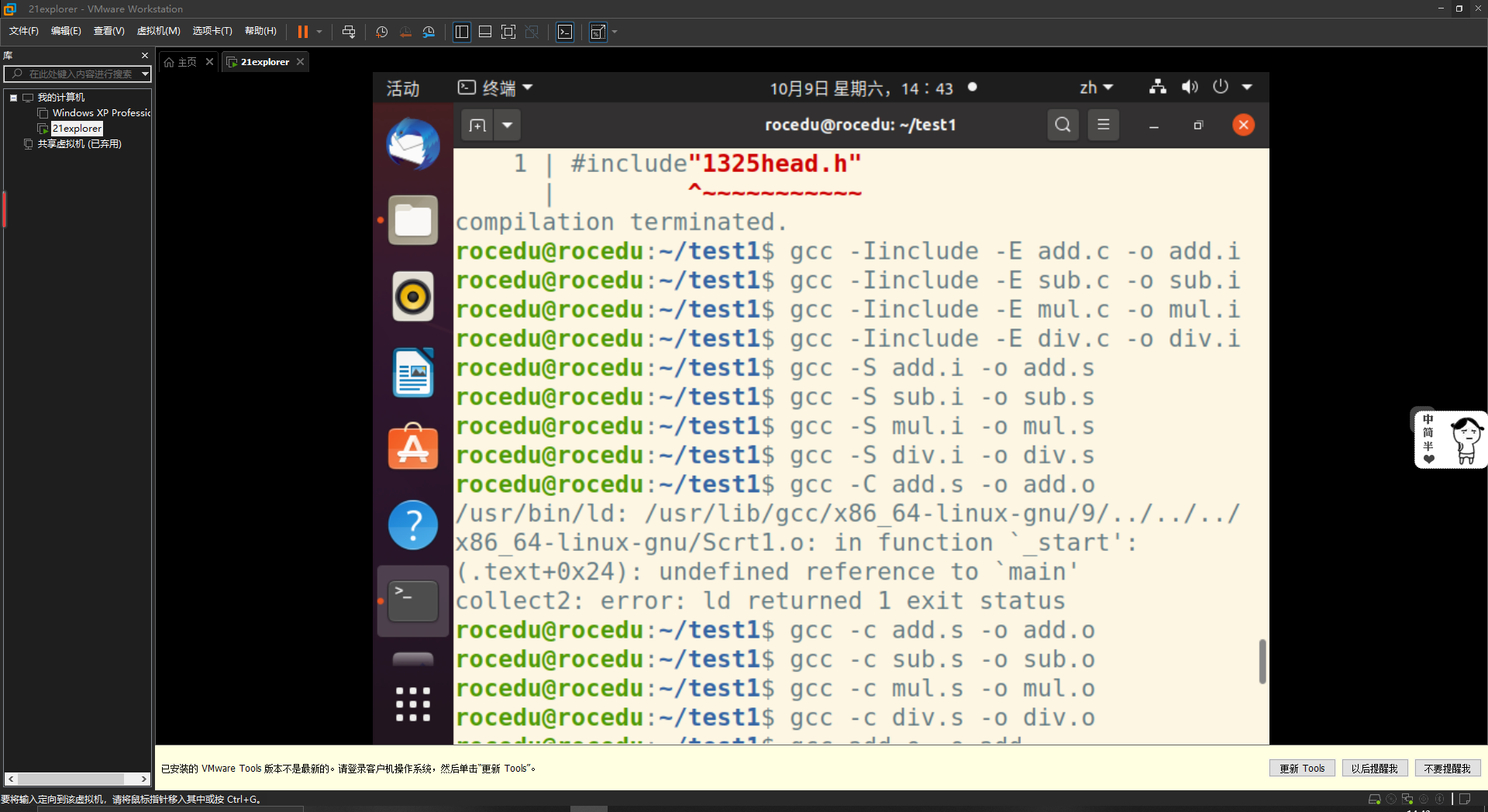Toggle the thumbnail bar view

pos(485,32)
